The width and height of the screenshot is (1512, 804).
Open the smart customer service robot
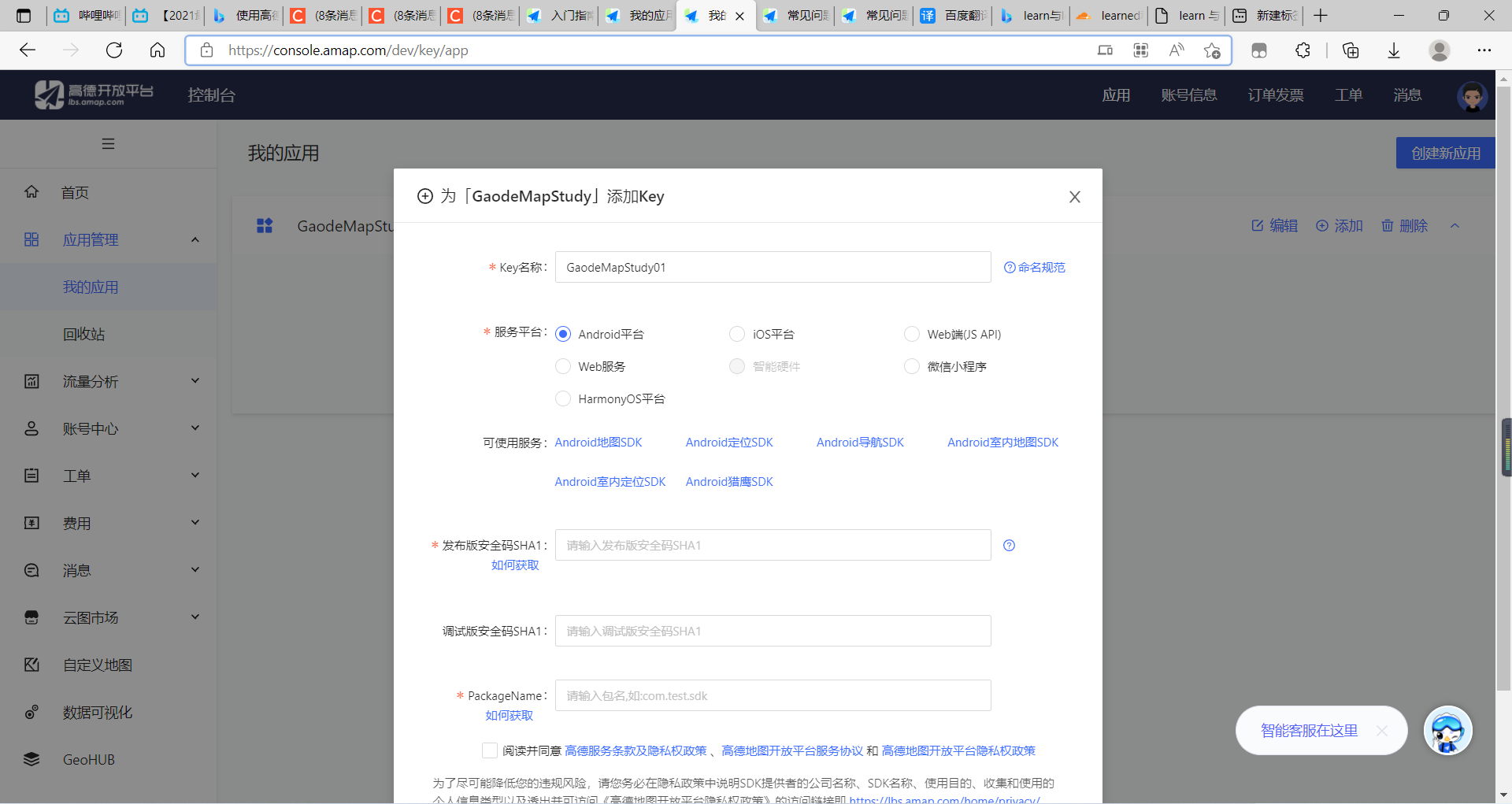[1447, 730]
